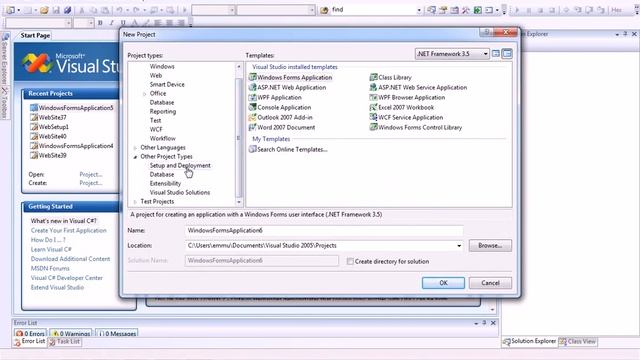The image size is (640, 360).
Task: Select Web project type
Action: (156, 76)
